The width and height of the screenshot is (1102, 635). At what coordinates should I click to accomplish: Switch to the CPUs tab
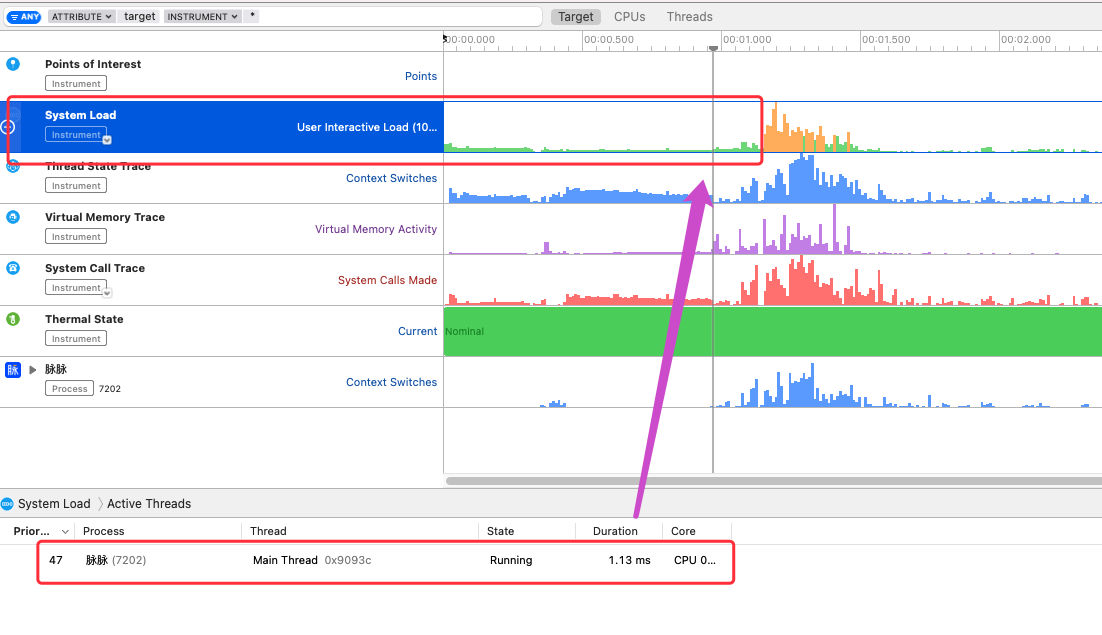tap(630, 17)
